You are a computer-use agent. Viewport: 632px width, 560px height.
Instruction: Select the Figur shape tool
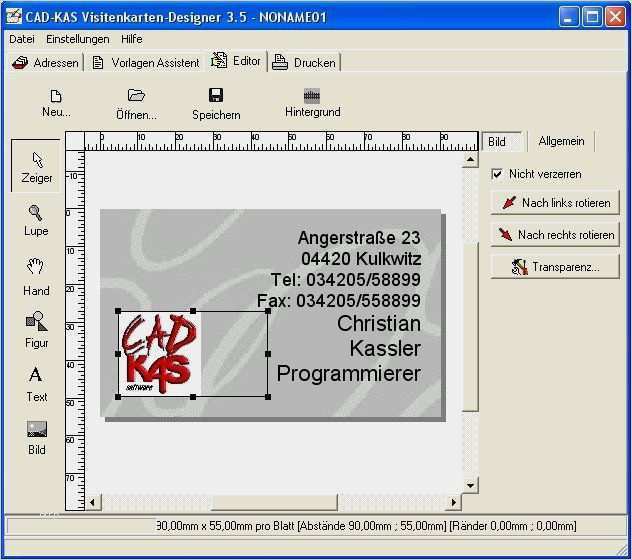pyautogui.click(x=36, y=329)
